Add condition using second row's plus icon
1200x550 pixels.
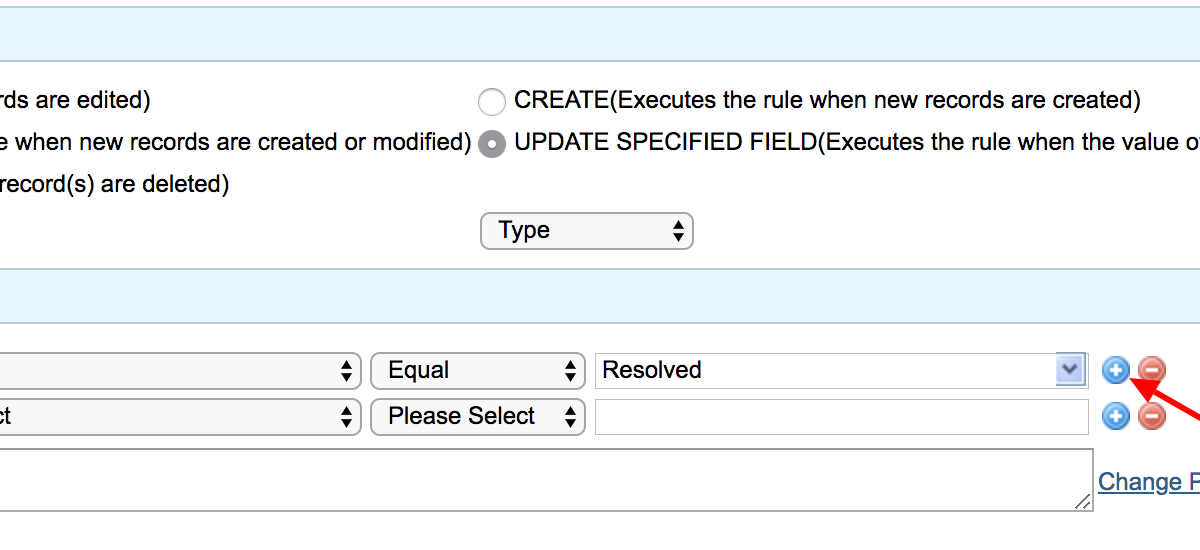1115,416
